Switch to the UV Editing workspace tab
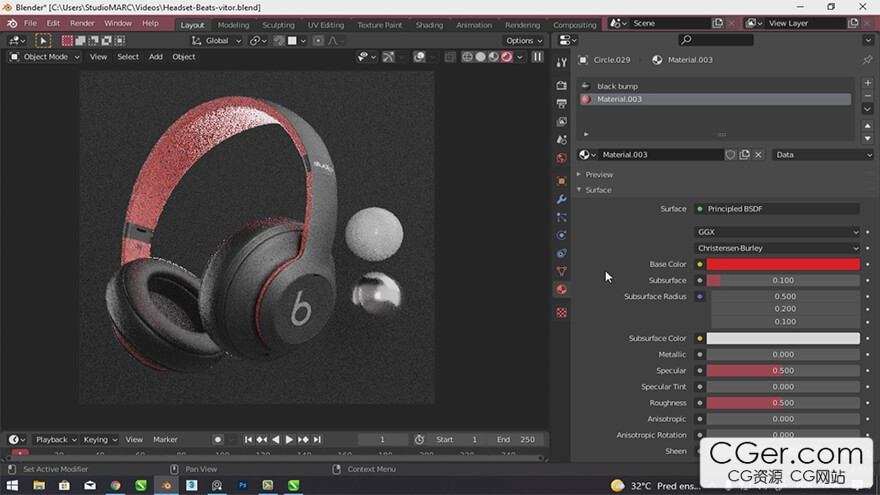The width and height of the screenshot is (880, 495). click(326, 25)
